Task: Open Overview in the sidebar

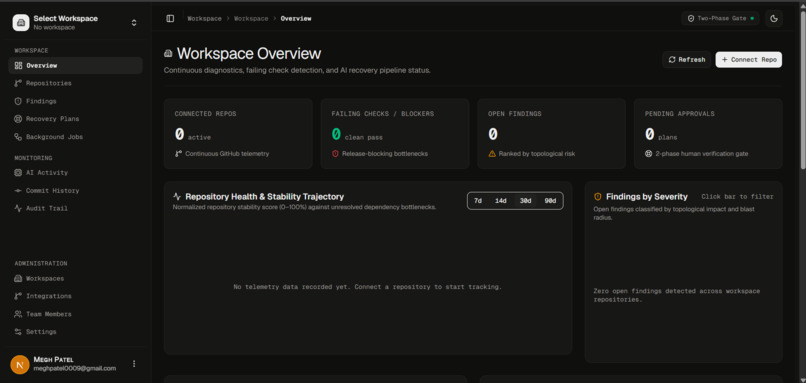Action: coord(76,65)
